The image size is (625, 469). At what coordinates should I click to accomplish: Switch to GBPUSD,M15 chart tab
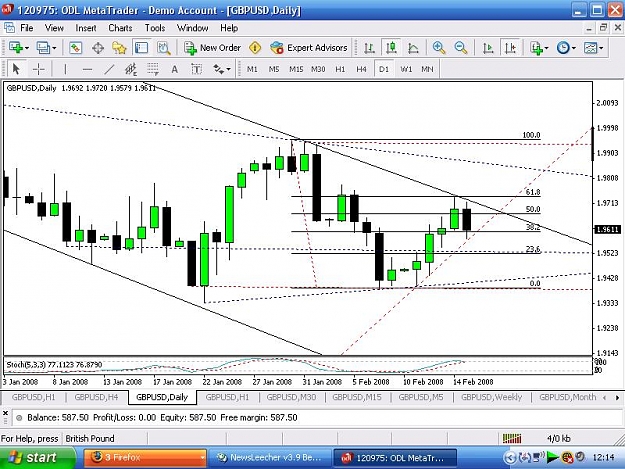coord(357,397)
